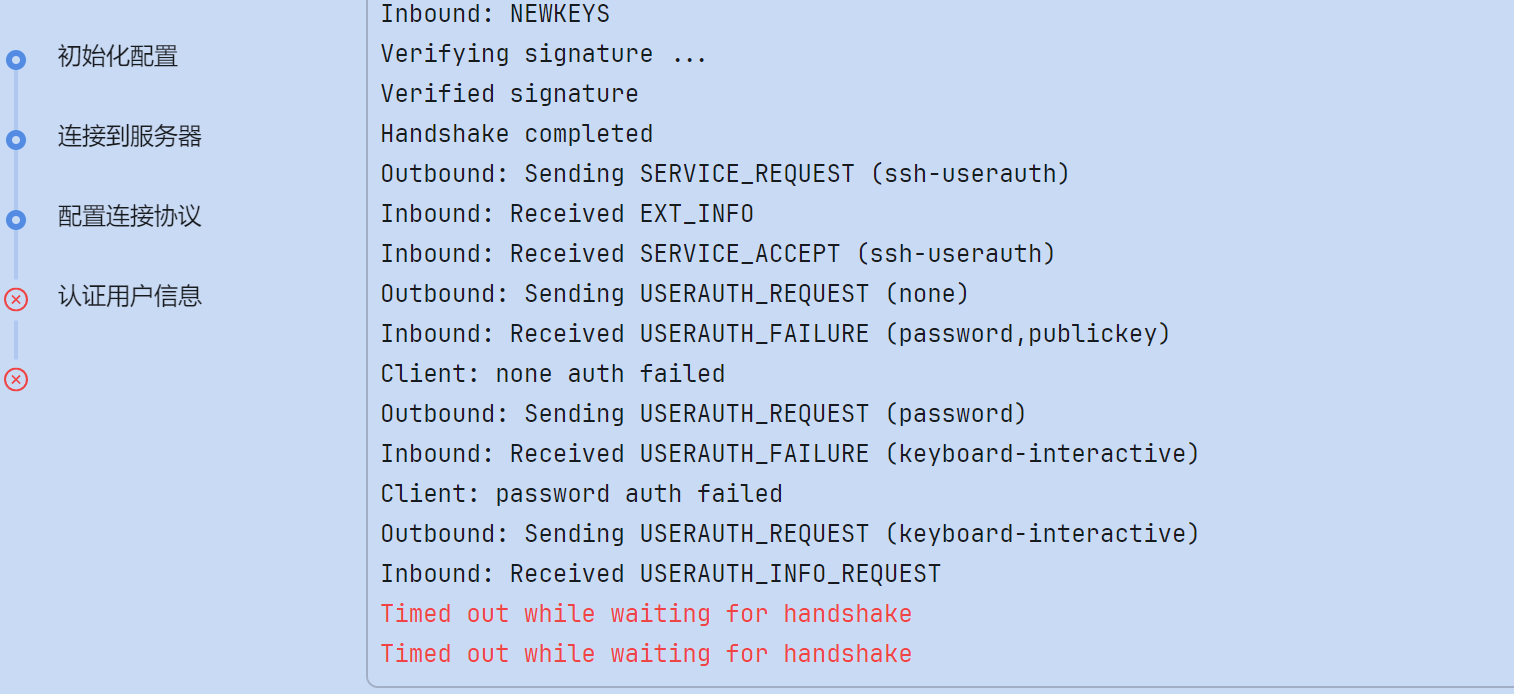Select the "Verified signature" log entry
The image size is (1514, 694).
click(x=509, y=94)
